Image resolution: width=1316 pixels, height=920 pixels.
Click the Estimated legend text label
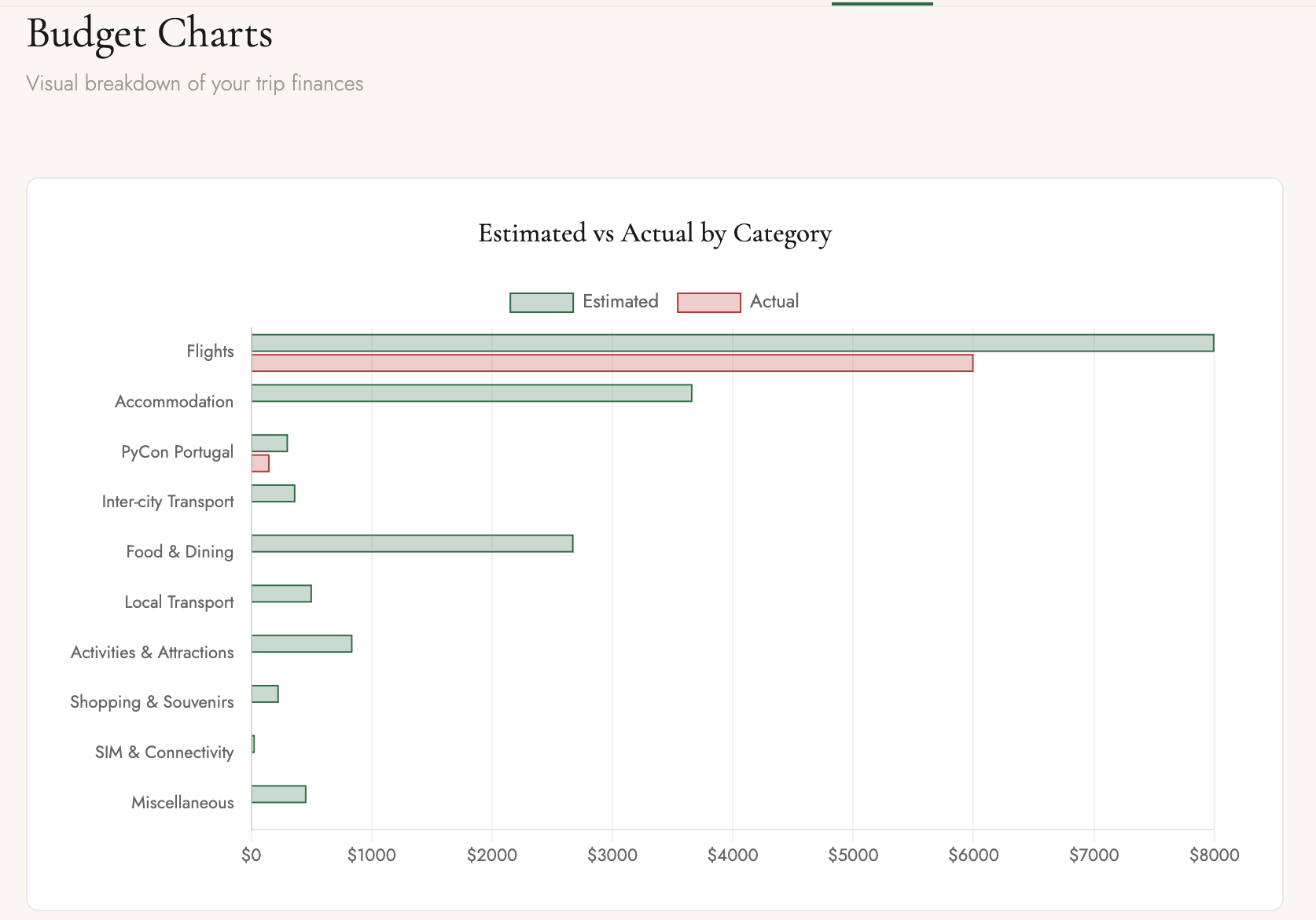pos(620,302)
